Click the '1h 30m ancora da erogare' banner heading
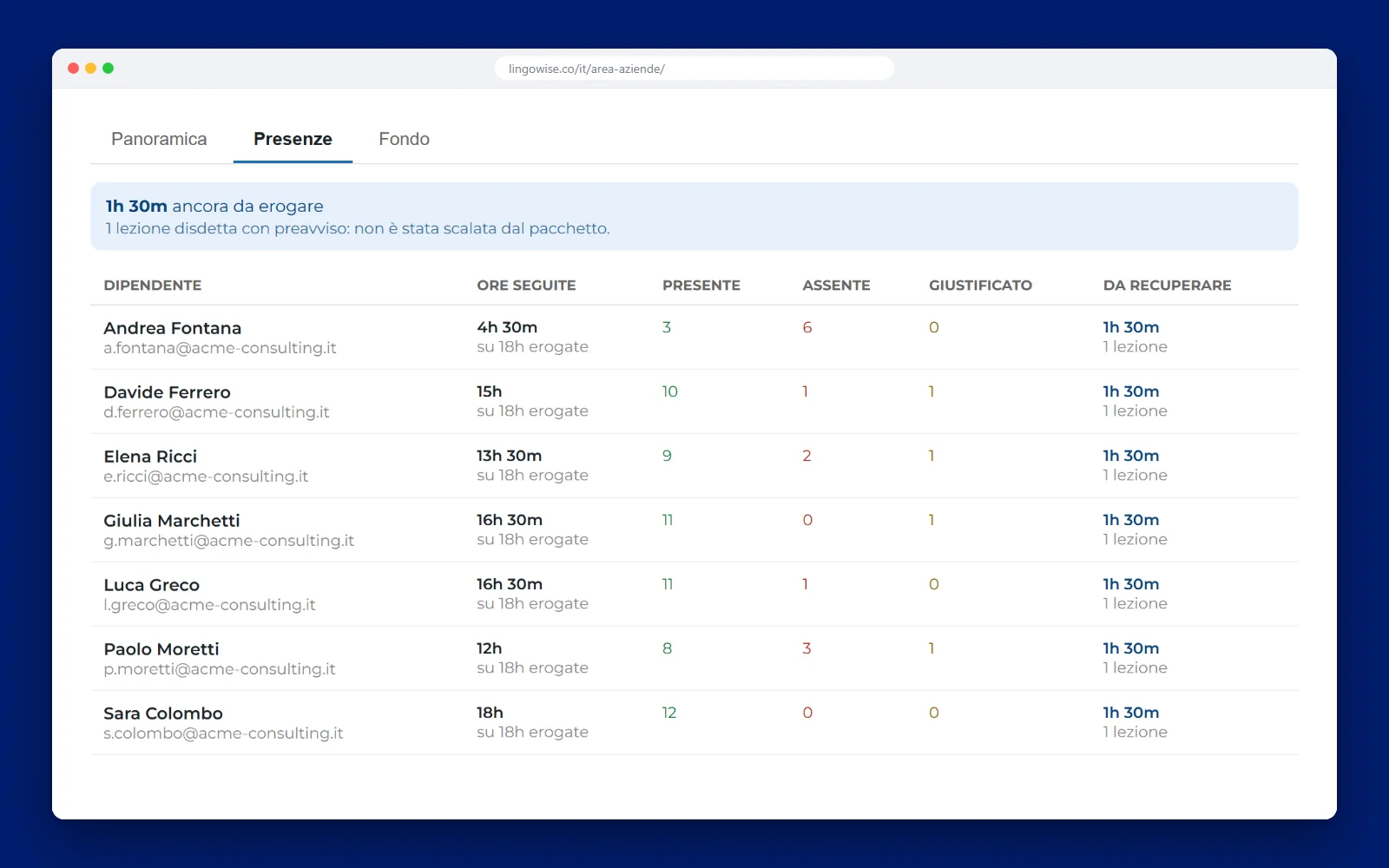 [214, 207]
